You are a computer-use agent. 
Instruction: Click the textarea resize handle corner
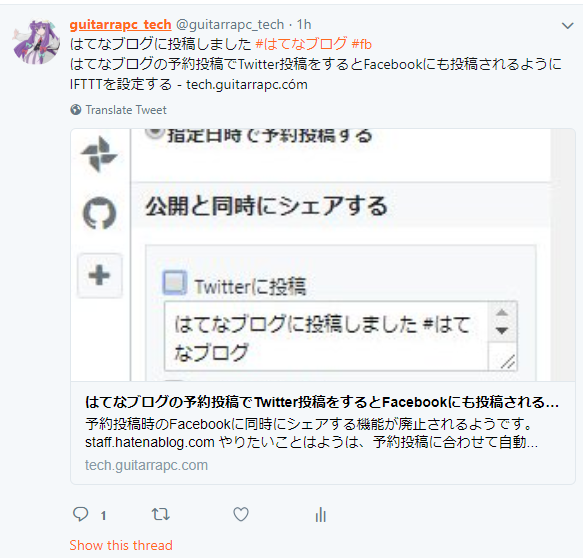[508, 362]
